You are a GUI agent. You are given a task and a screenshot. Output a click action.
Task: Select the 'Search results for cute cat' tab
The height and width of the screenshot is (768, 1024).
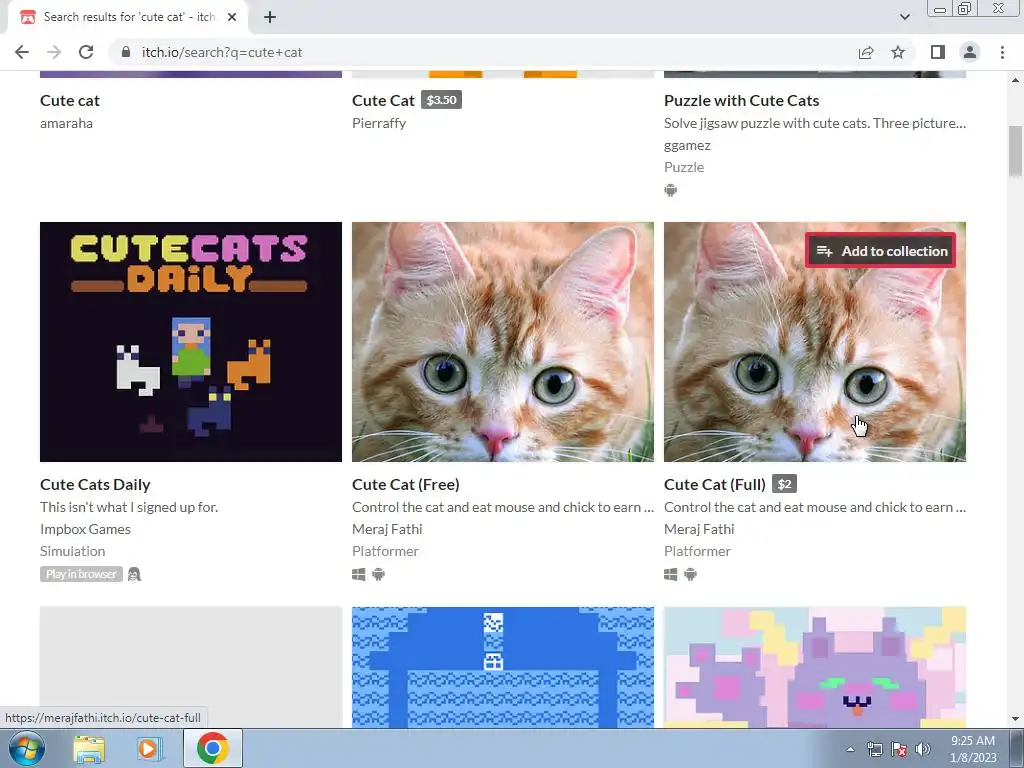pyautogui.click(x=129, y=17)
